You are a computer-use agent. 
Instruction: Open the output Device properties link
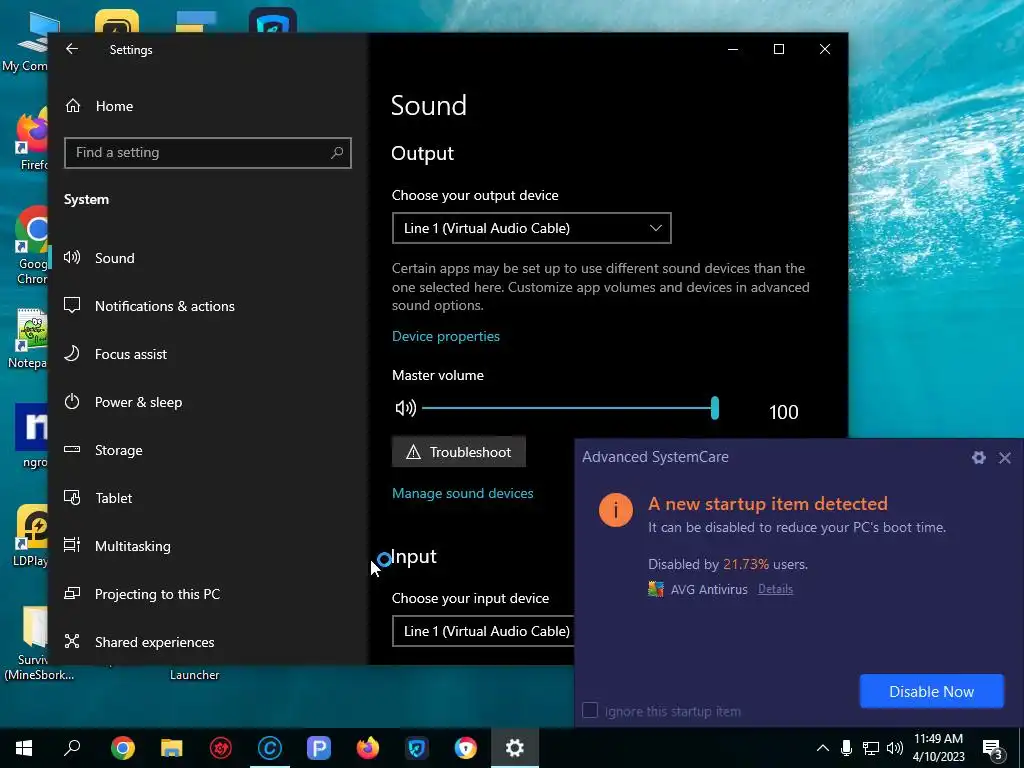445,336
